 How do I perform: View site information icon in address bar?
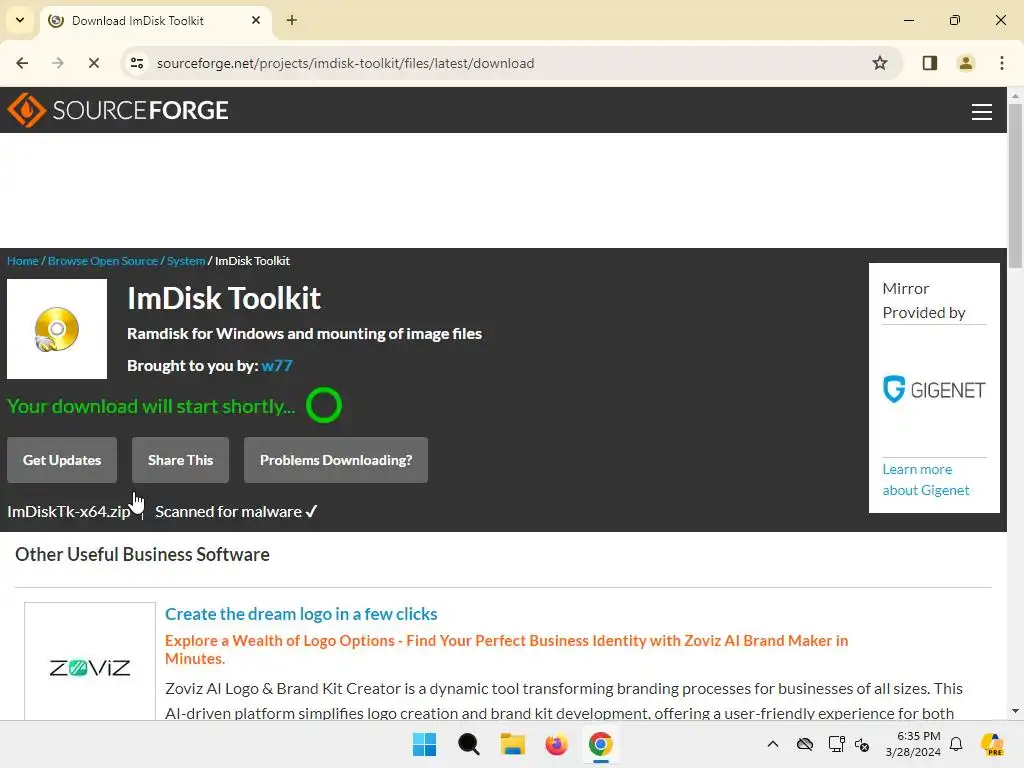pos(137,63)
